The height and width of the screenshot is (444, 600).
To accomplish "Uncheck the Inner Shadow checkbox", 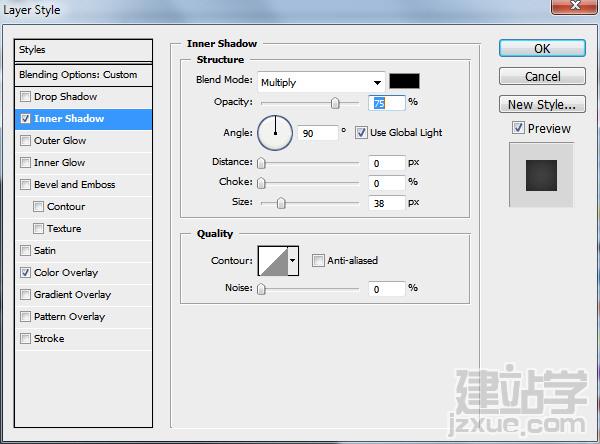I will pos(25,119).
